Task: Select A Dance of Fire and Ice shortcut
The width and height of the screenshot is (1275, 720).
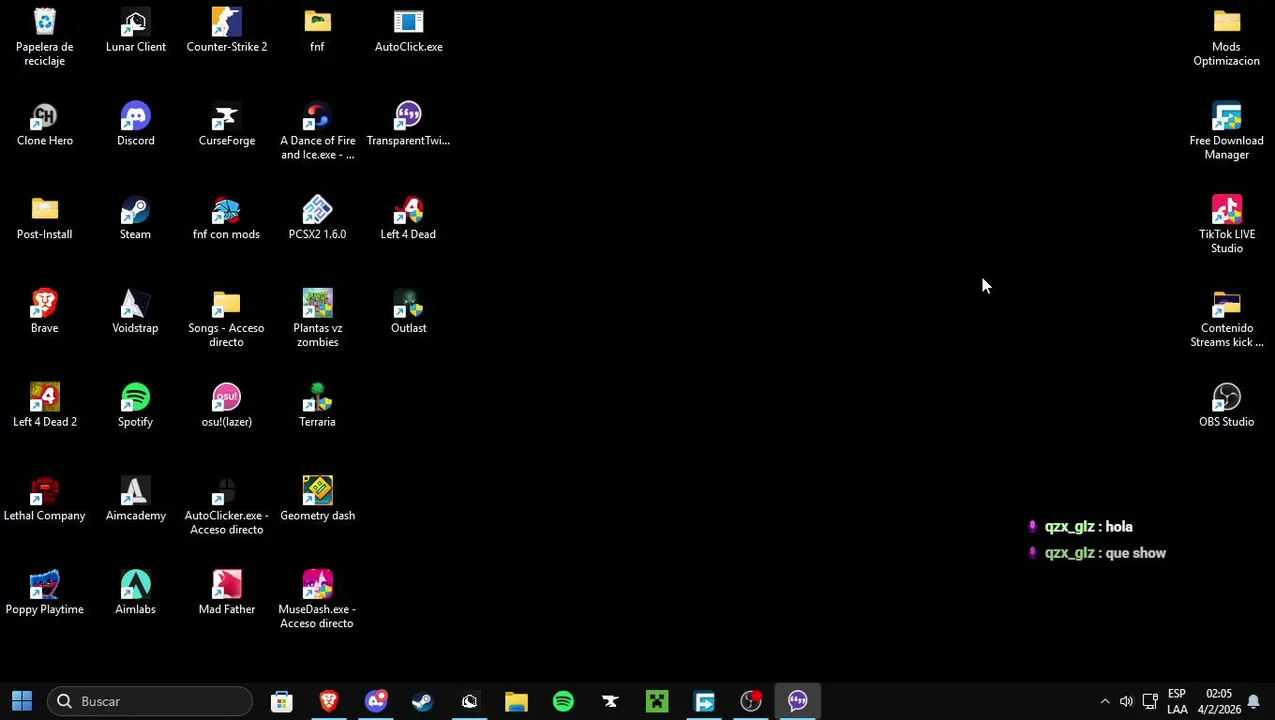Action: (x=317, y=131)
